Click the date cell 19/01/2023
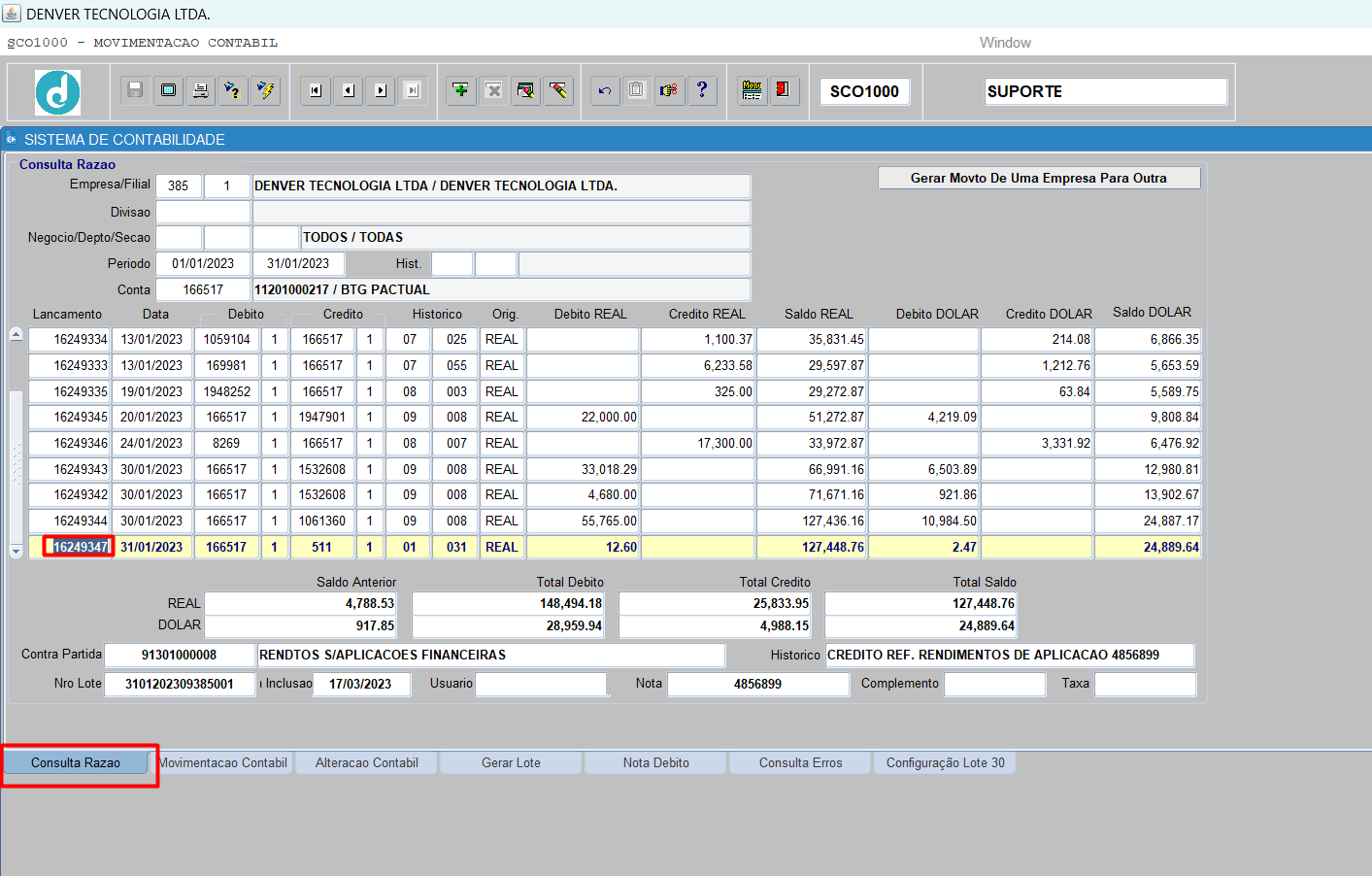The width and height of the screenshot is (1372, 876). coord(151,391)
